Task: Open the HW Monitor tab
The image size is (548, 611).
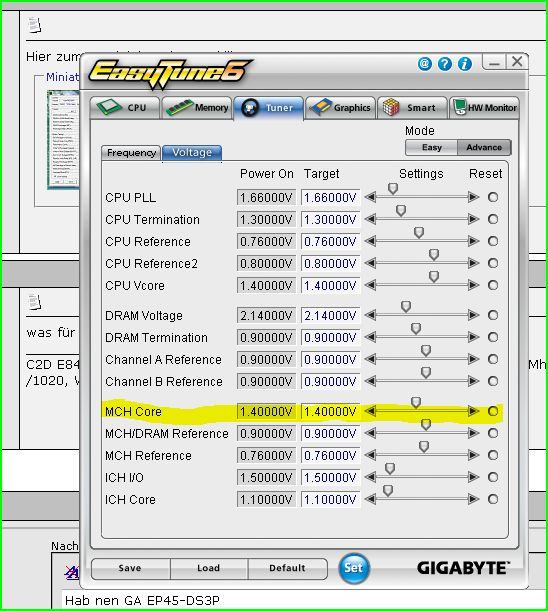Action: [x=484, y=107]
